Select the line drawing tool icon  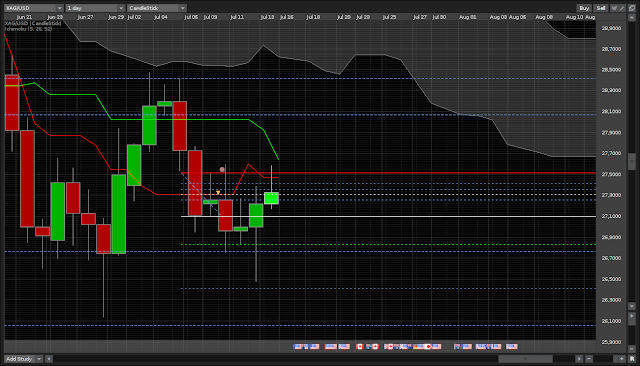pyautogui.click(x=622, y=8)
